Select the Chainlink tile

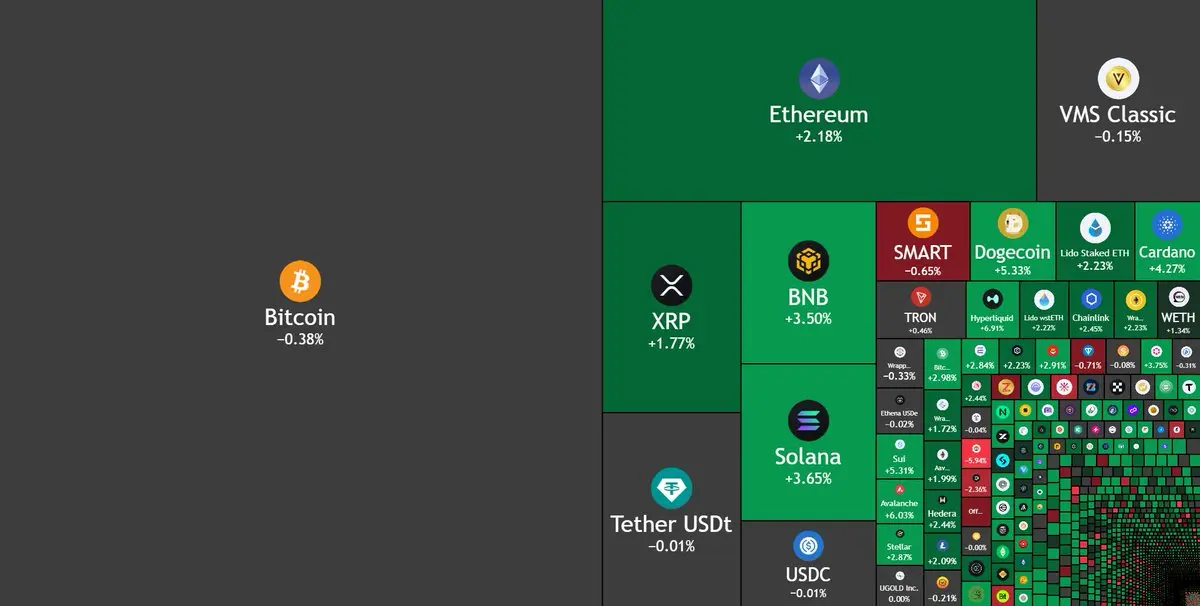pyautogui.click(x=1091, y=309)
